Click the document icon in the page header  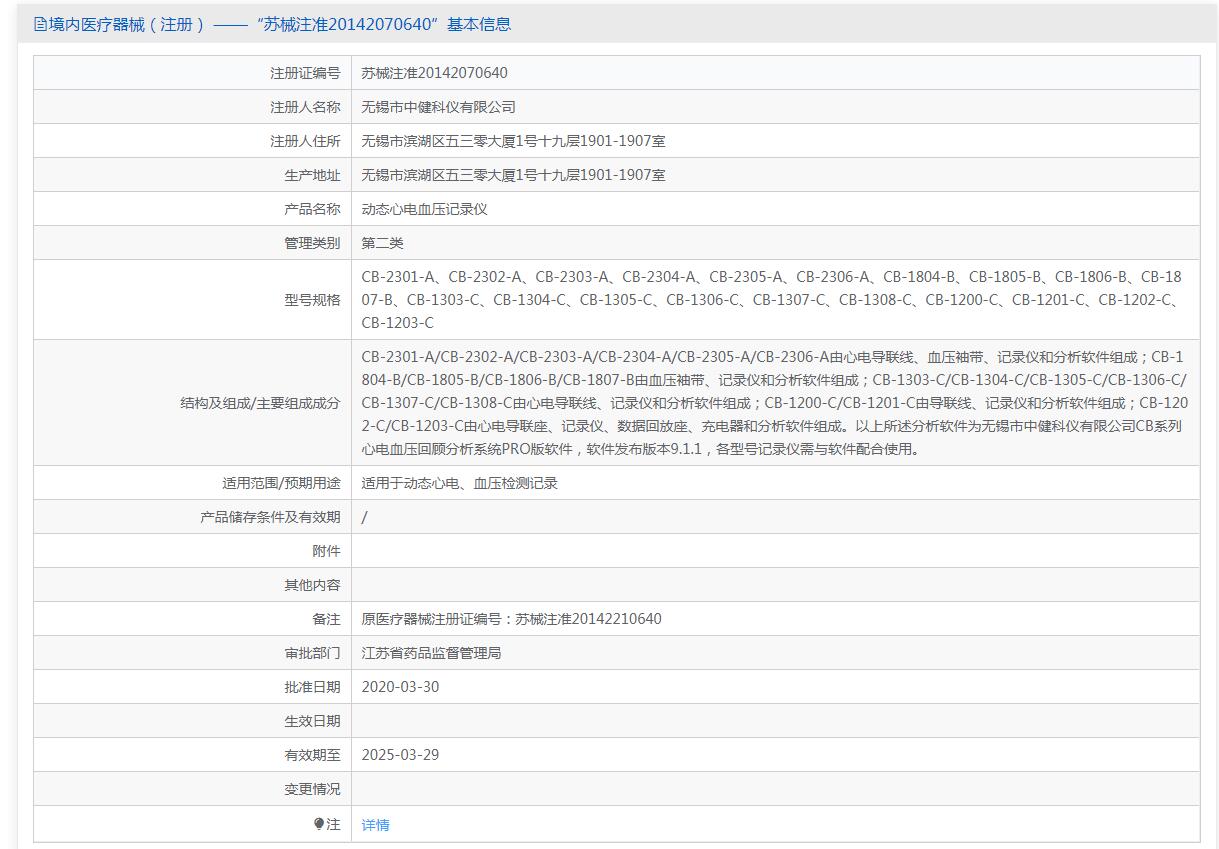pyautogui.click(x=40, y=24)
